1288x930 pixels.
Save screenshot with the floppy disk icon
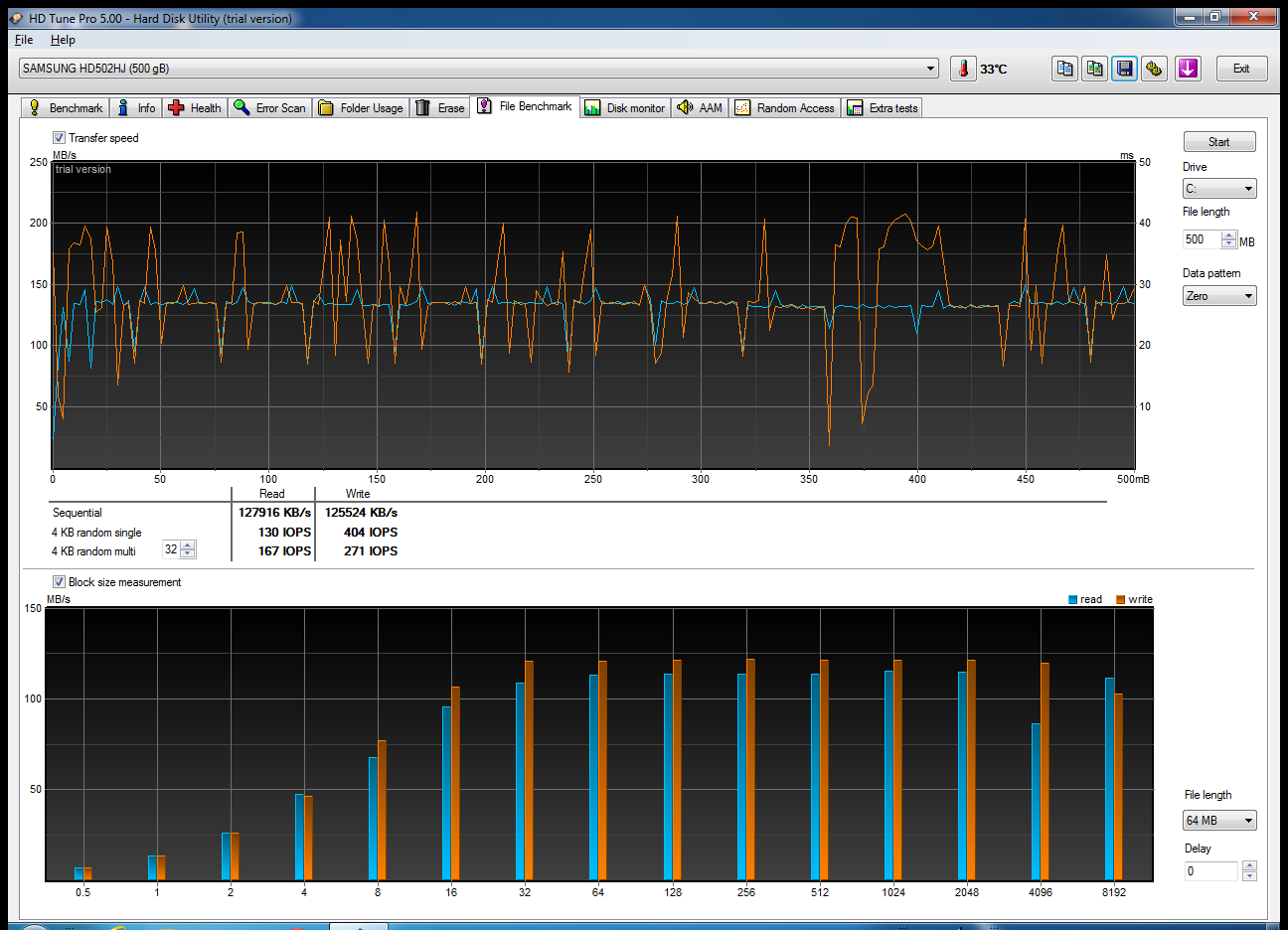click(1124, 69)
